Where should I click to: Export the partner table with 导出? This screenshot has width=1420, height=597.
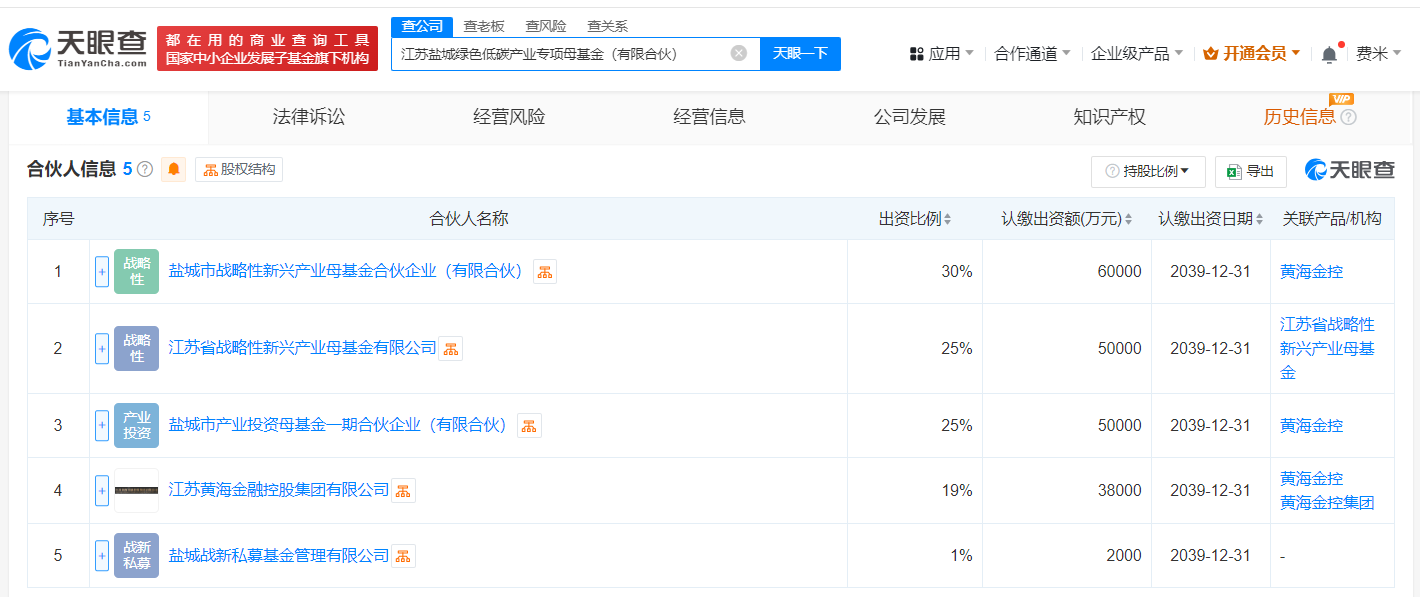1251,171
